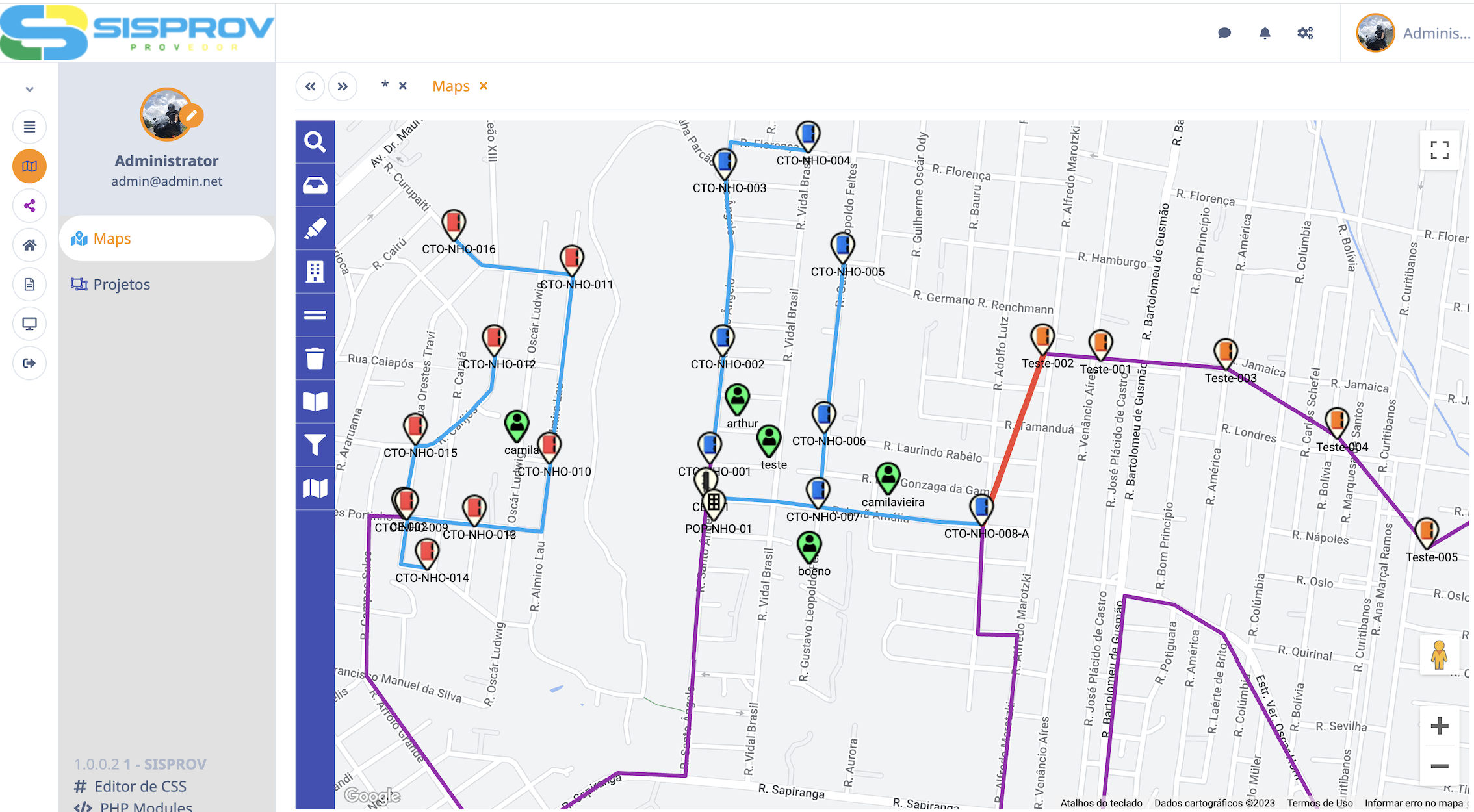
Task: Switch to the asterisk tab
Action: click(x=385, y=86)
